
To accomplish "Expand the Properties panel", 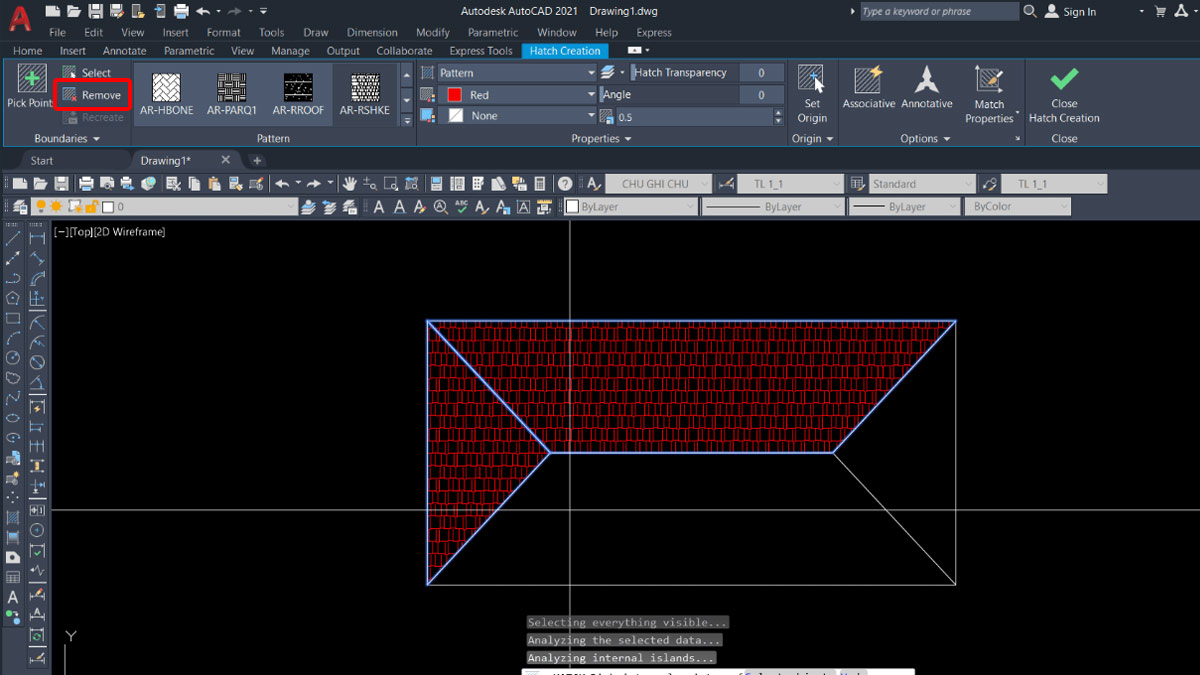I will [x=601, y=139].
